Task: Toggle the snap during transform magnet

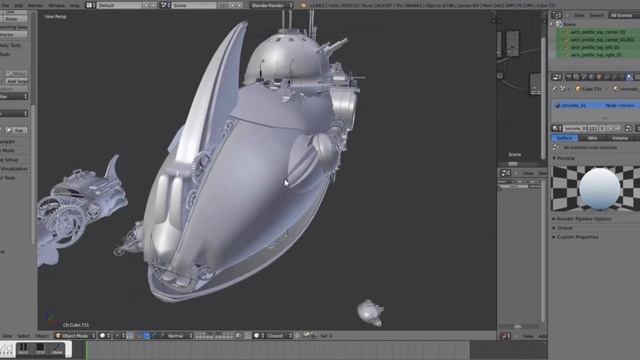Action: pyautogui.click(x=248, y=336)
